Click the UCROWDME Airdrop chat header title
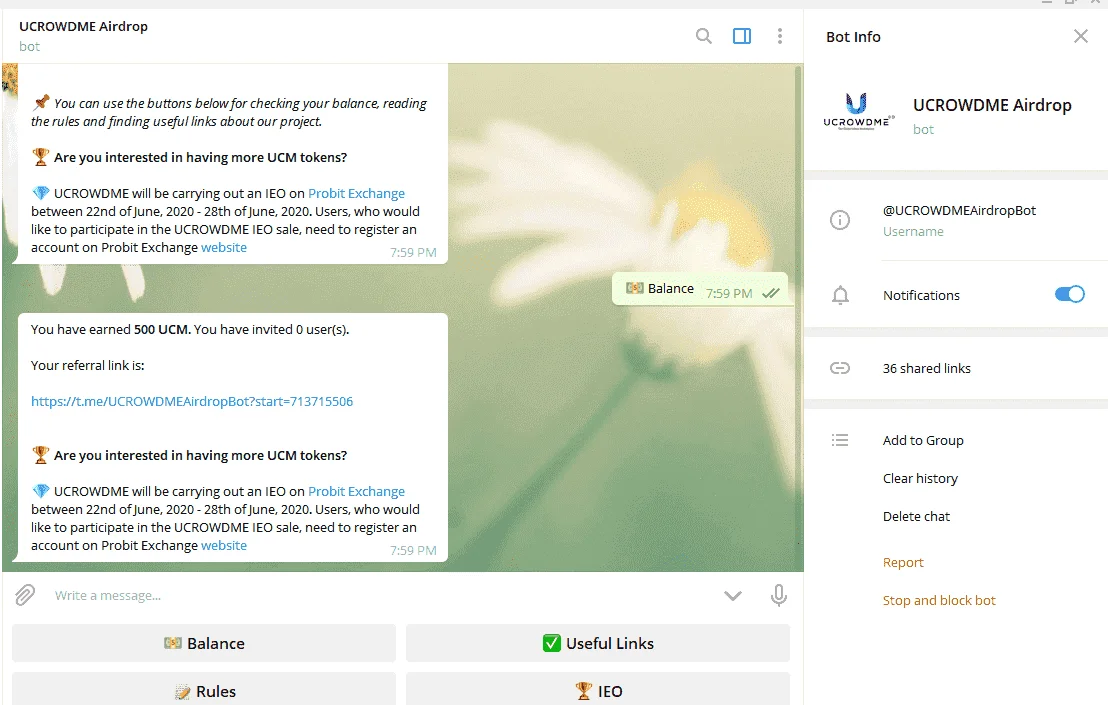 83,26
